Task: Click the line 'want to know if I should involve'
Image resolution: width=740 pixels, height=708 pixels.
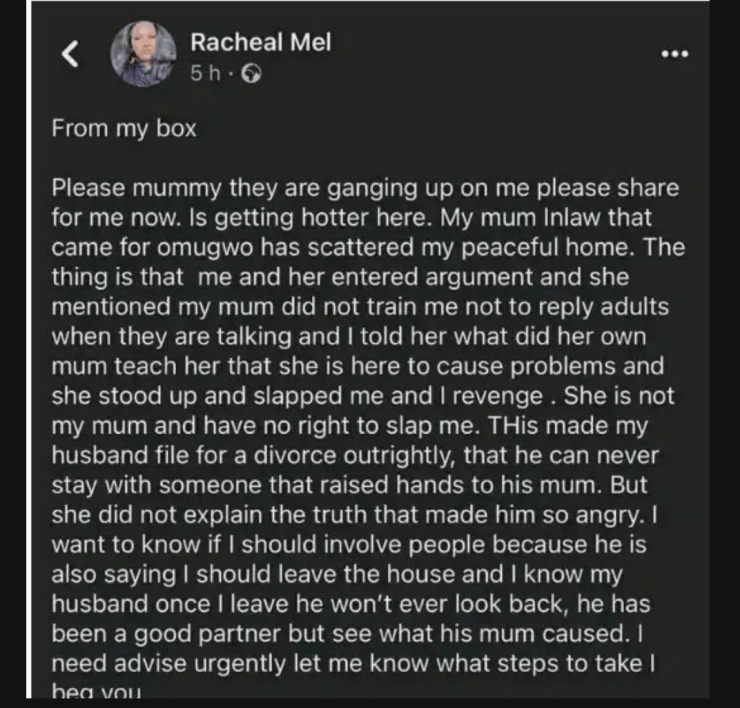Action: click(349, 545)
